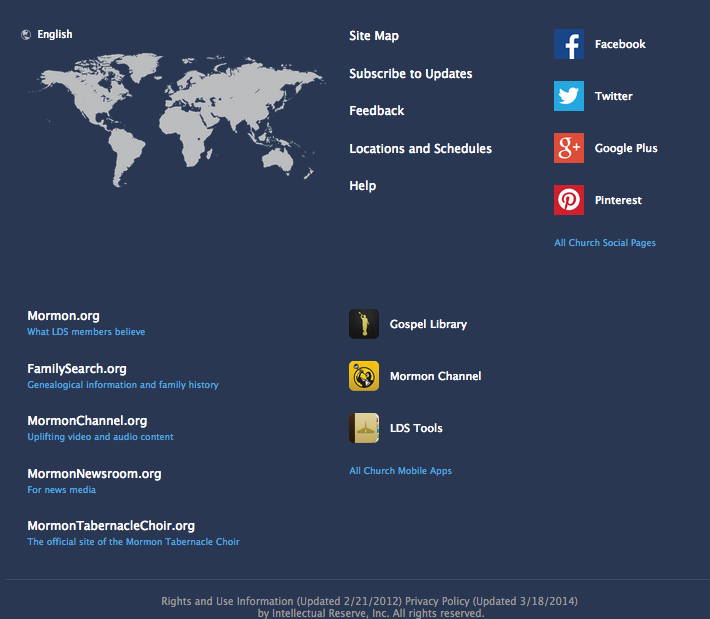Click 'What LDS members believe' text
Screen dimensions: 710x619
point(86,331)
